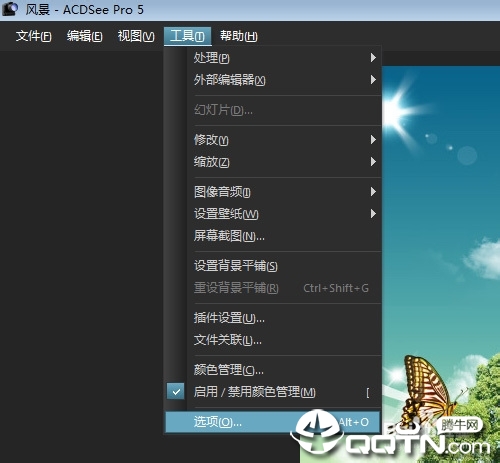Open the 视图(V) menu
500x463 pixels.
point(136,36)
